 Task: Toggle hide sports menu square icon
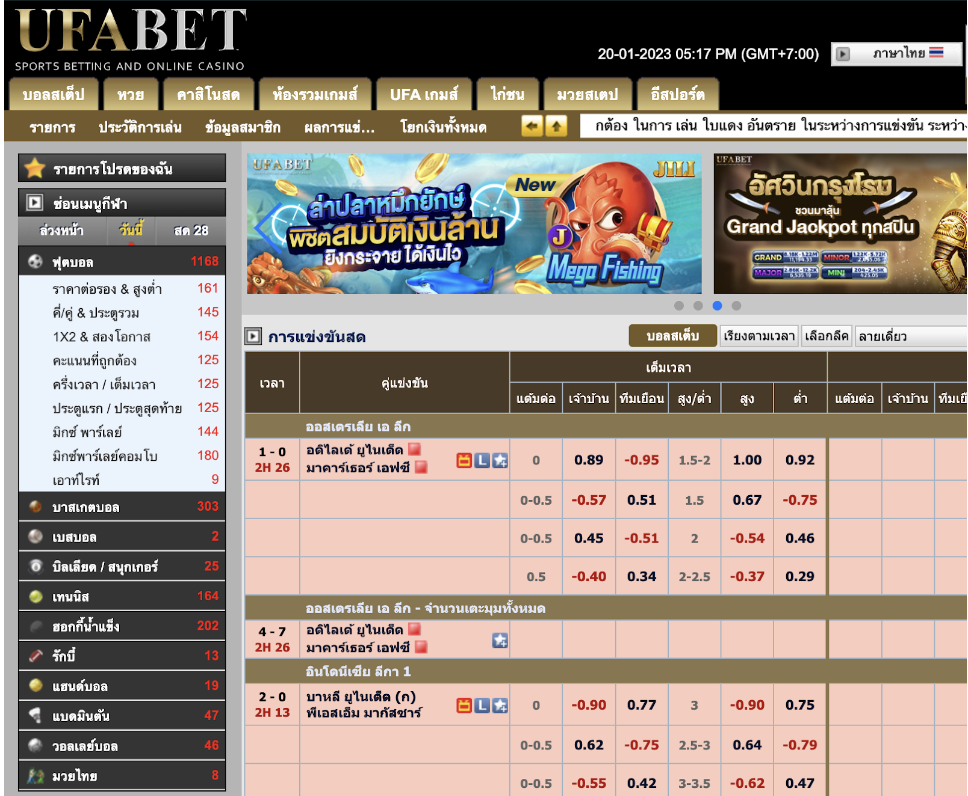[35, 203]
